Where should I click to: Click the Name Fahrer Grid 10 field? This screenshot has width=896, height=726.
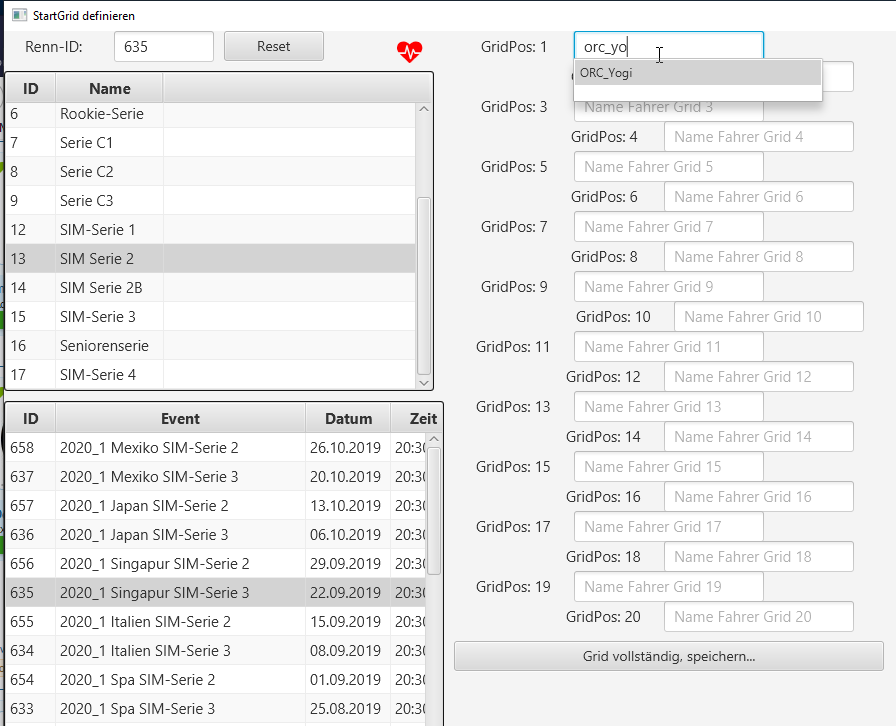click(x=767, y=317)
